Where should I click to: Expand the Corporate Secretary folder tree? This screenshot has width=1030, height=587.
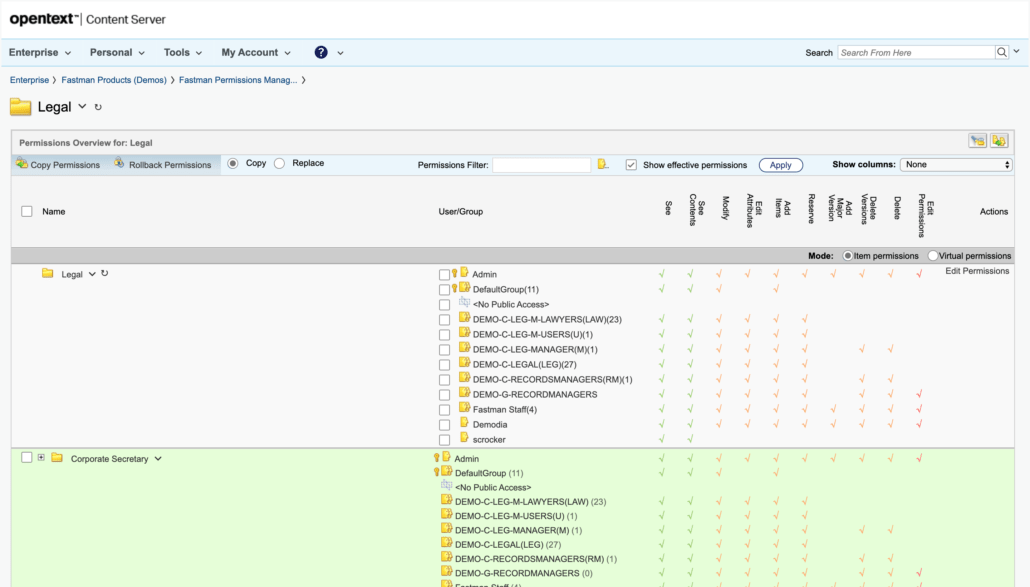tap(41, 458)
